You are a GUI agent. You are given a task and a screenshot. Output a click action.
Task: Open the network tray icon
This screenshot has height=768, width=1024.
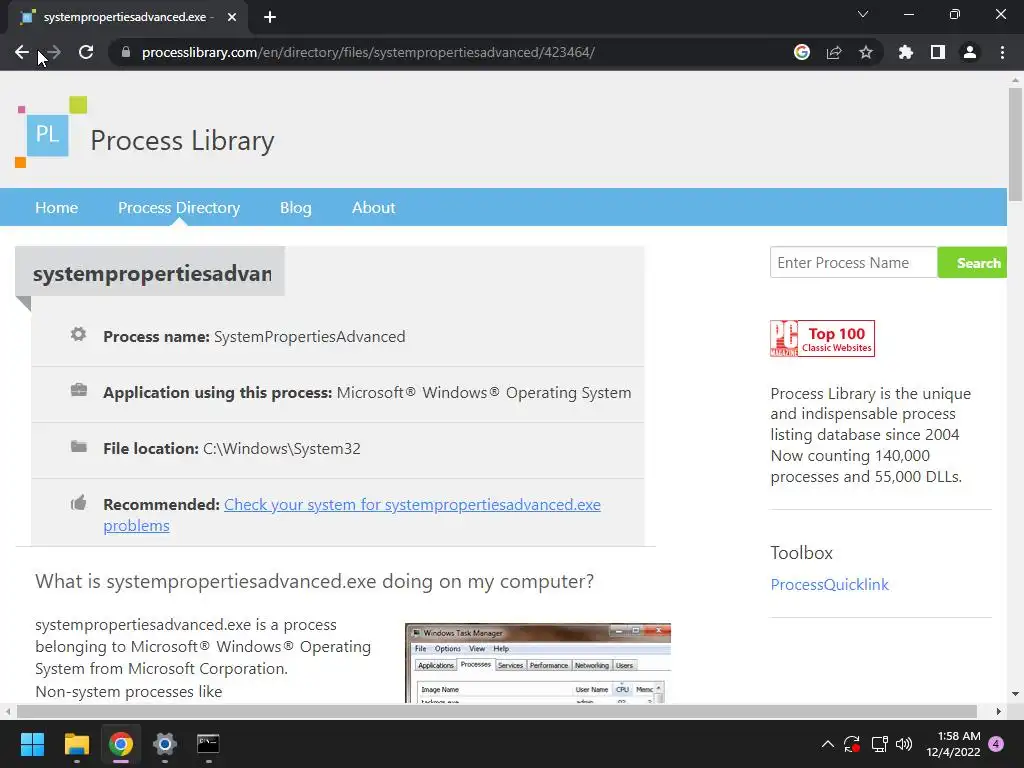click(879, 744)
